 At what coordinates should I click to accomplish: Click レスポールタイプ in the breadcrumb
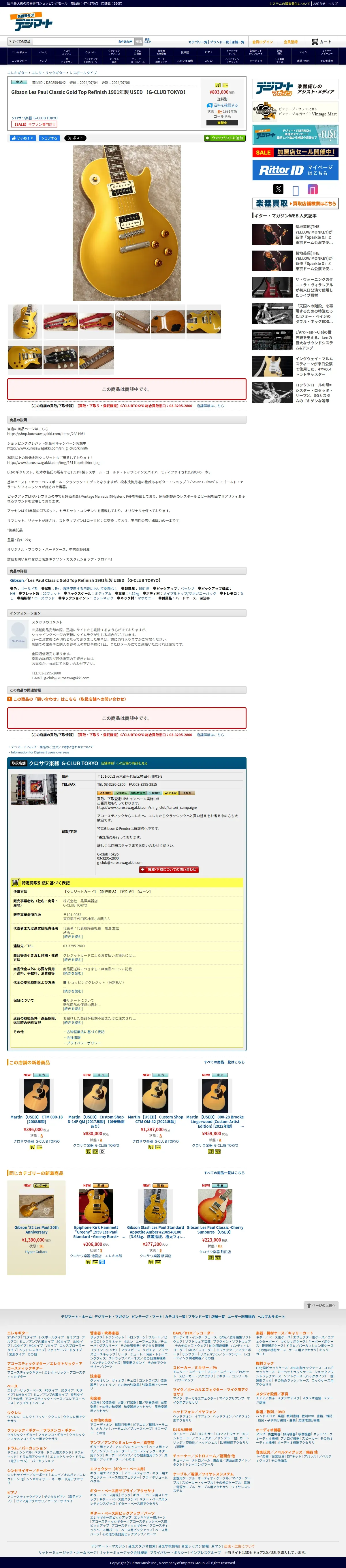point(83,72)
